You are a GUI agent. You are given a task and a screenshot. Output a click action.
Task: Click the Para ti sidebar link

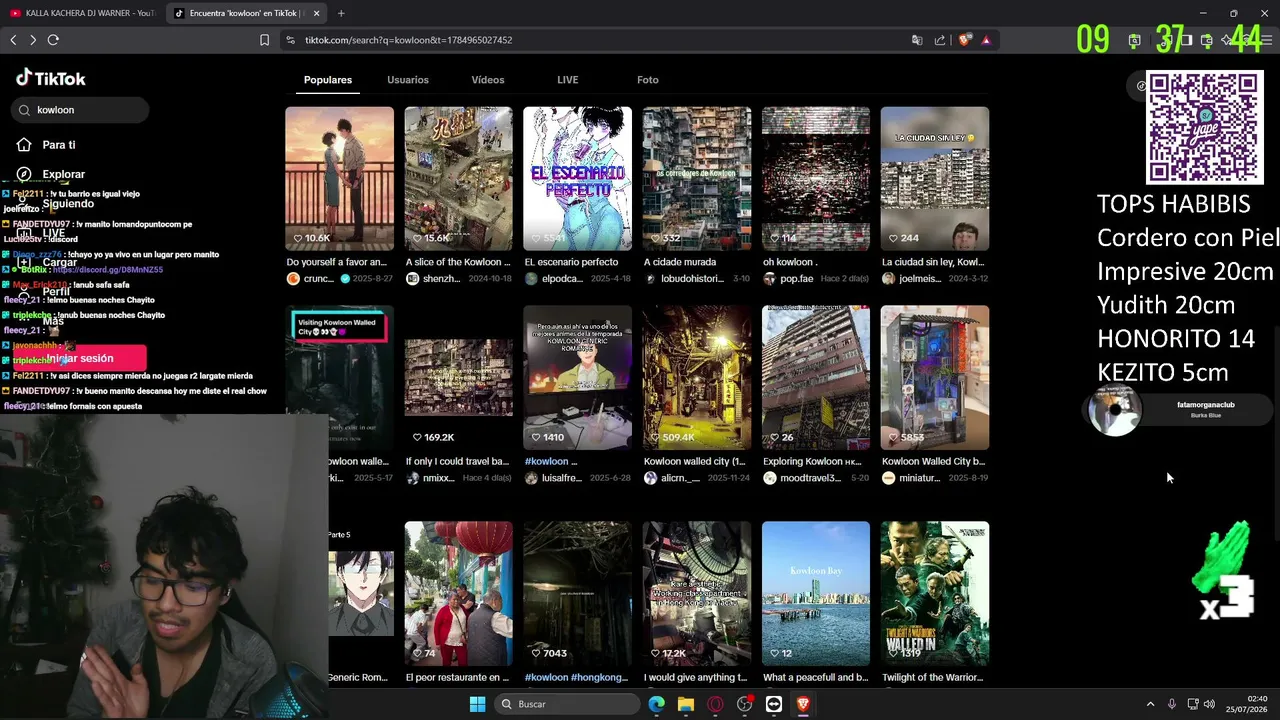pos(59,145)
